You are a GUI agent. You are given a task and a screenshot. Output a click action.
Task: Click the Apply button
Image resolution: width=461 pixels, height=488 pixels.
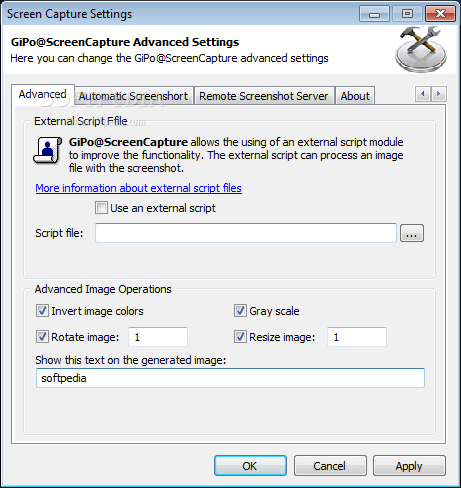409,466
